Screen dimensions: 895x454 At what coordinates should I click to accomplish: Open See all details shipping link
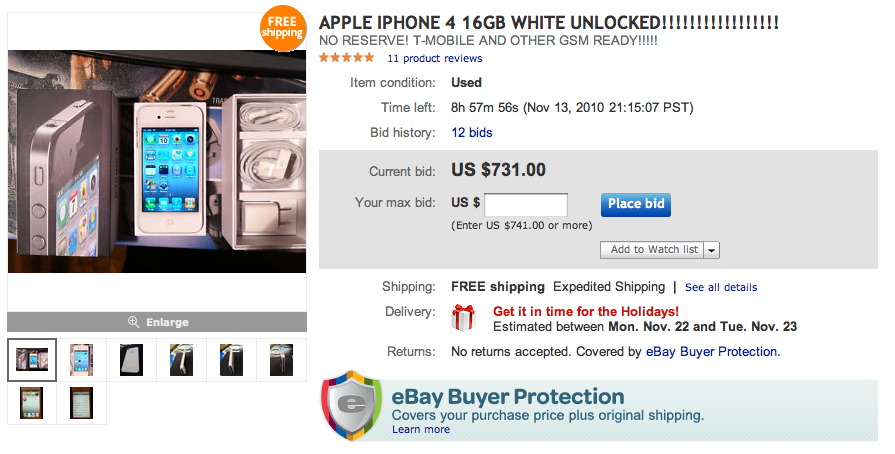tap(721, 287)
